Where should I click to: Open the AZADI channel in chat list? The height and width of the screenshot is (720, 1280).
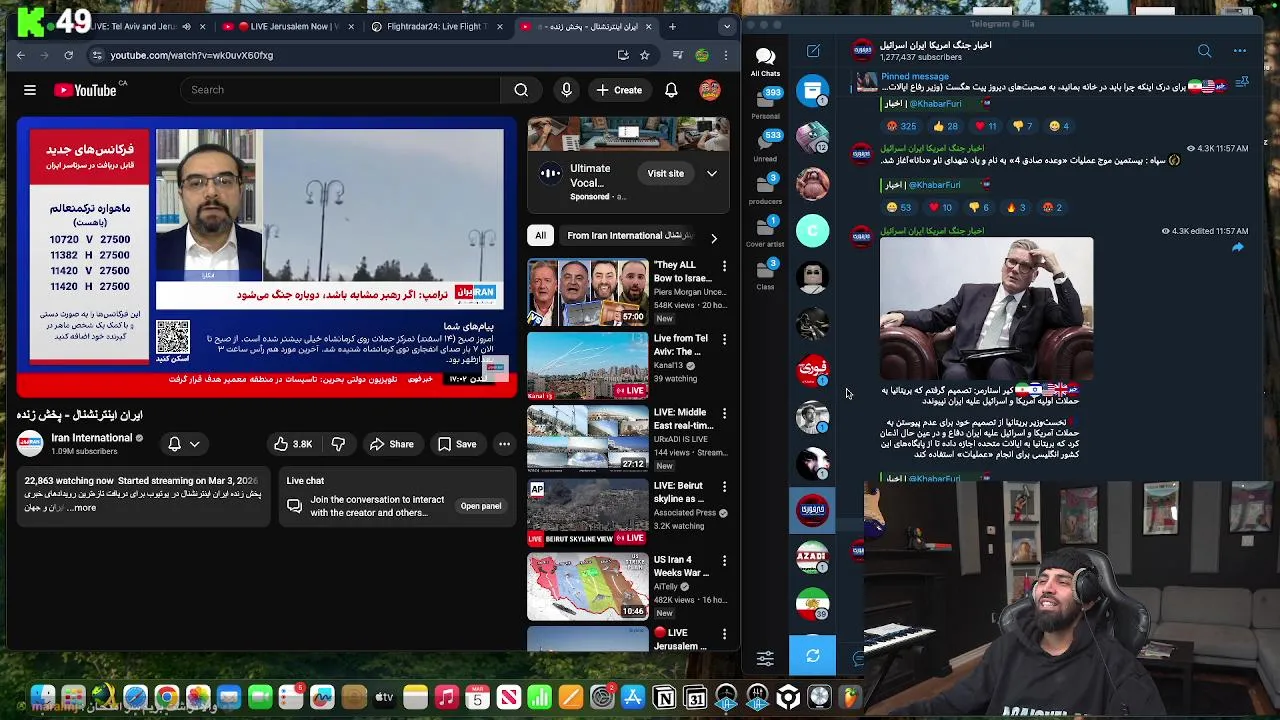click(812, 557)
